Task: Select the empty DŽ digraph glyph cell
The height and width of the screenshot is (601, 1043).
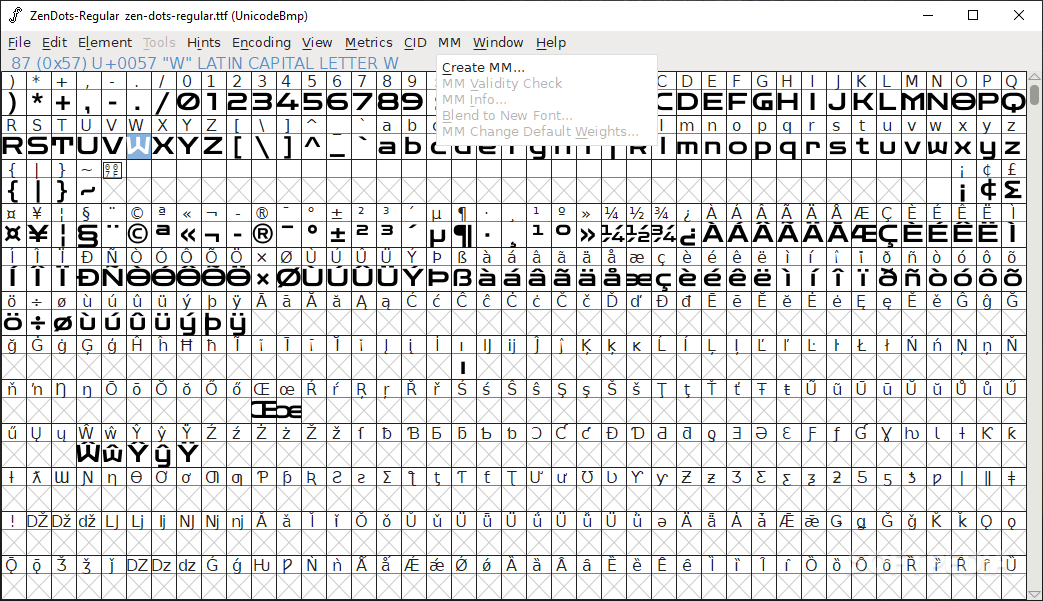Action: 37,542
